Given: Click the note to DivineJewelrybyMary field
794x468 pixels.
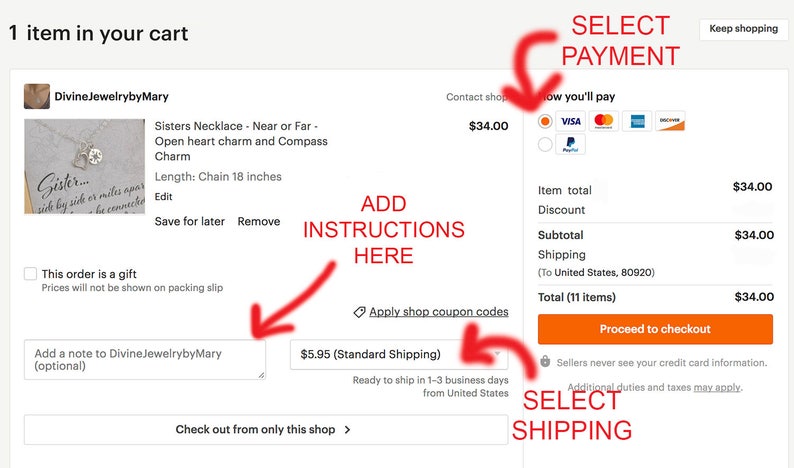Looking at the screenshot, I should point(145,360).
